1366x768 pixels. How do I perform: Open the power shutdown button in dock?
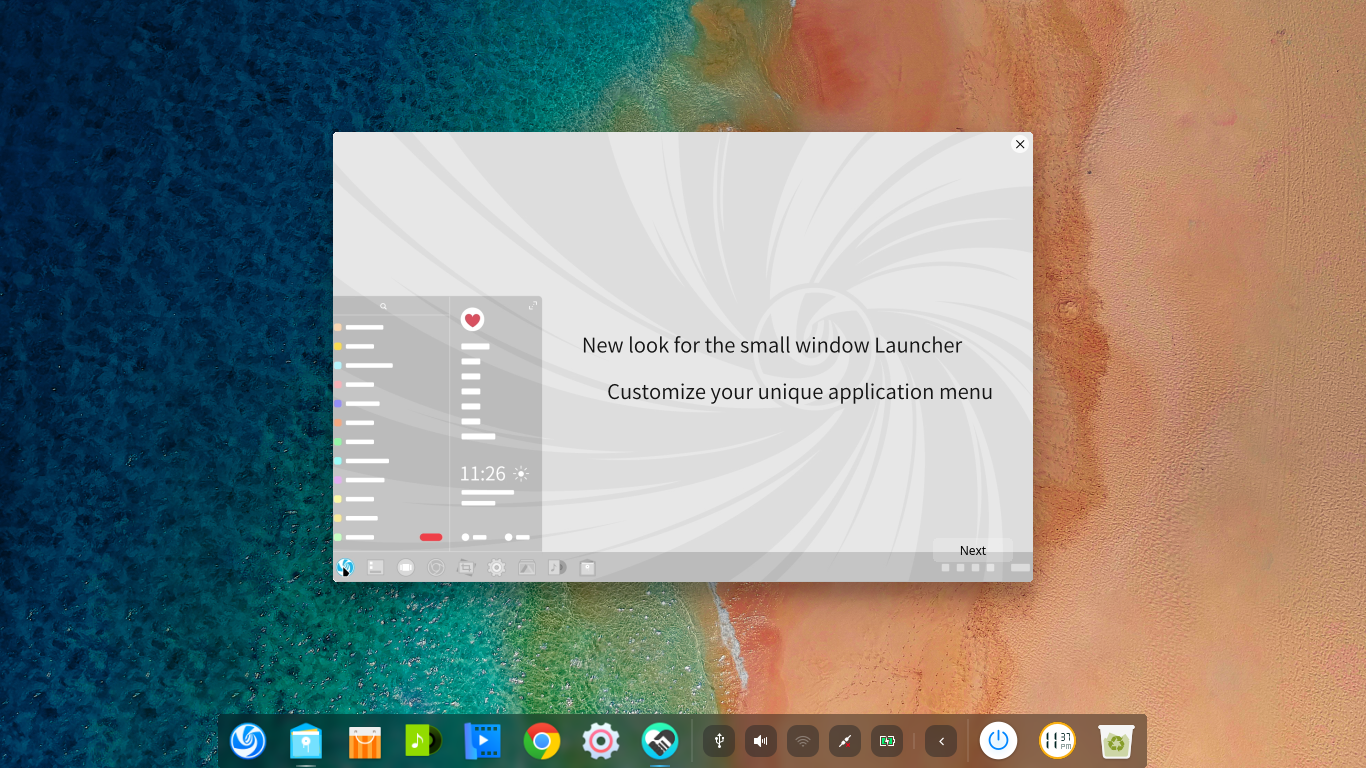pyautogui.click(x=998, y=741)
